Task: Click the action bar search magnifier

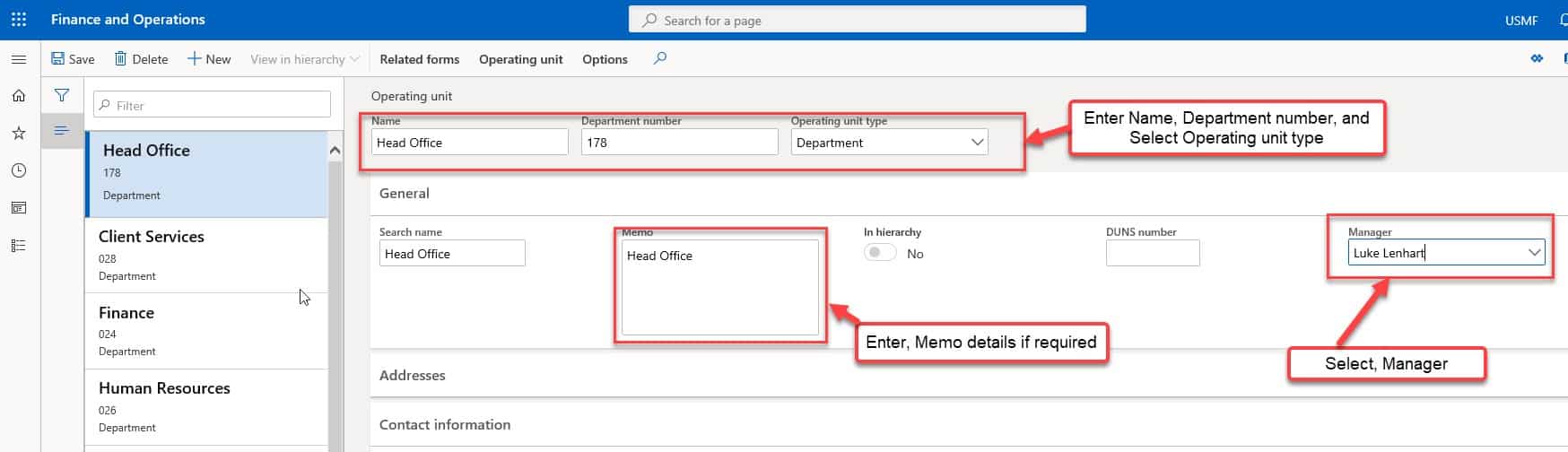Action: click(x=660, y=58)
